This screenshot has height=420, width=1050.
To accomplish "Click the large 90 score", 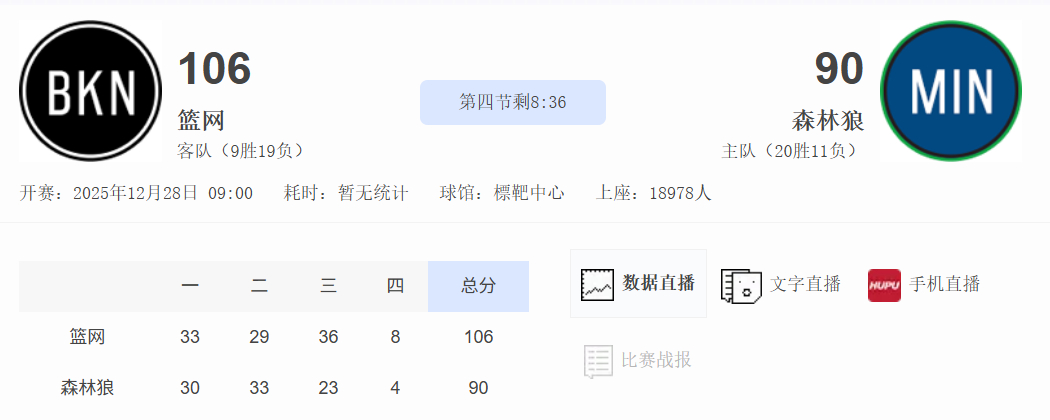I will [839, 68].
